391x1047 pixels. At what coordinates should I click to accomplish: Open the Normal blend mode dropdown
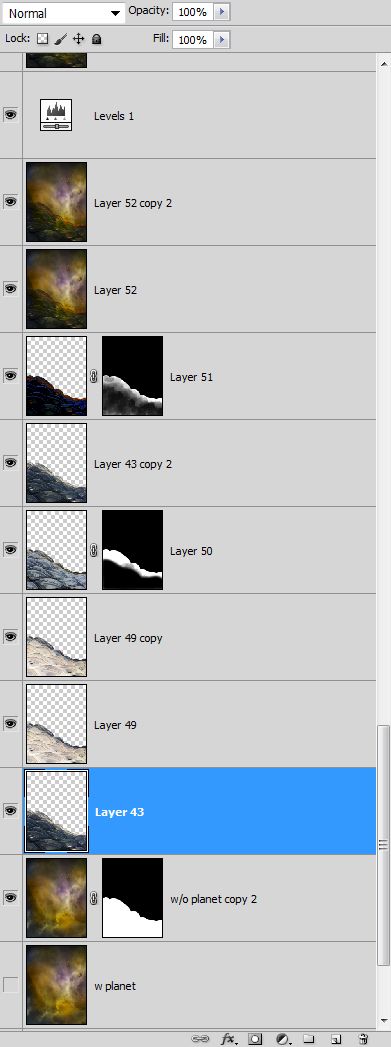click(x=63, y=13)
